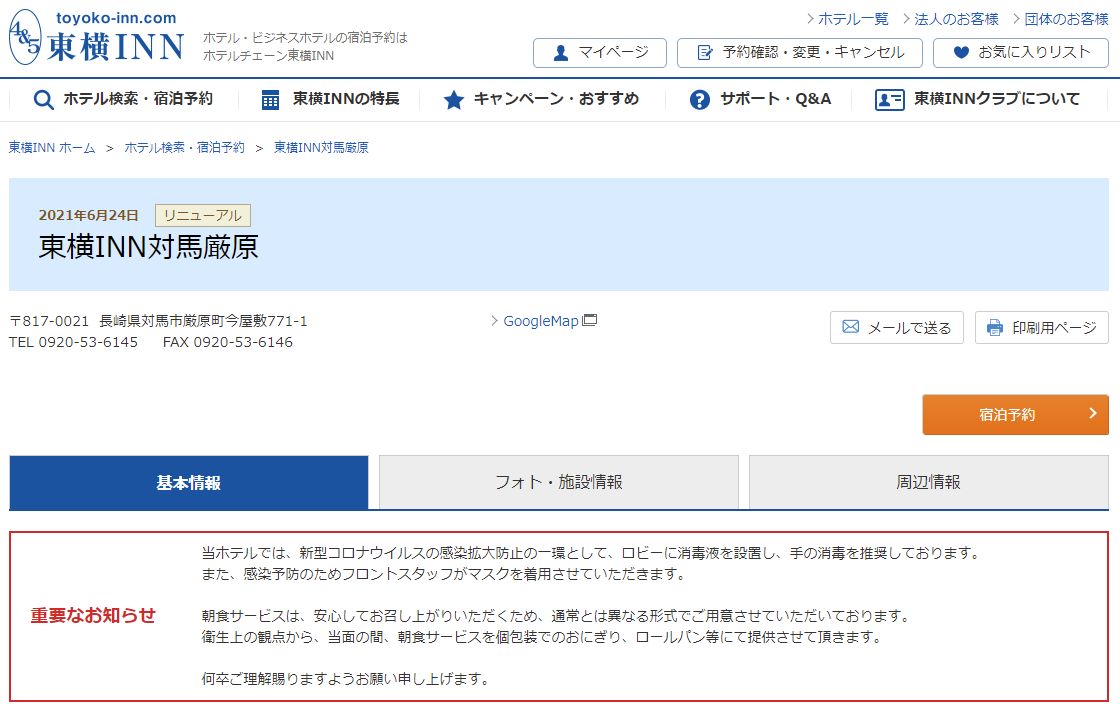Click the 東横INN logo
The height and width of the screenshot is (713, 1120).
click(96, 38)
